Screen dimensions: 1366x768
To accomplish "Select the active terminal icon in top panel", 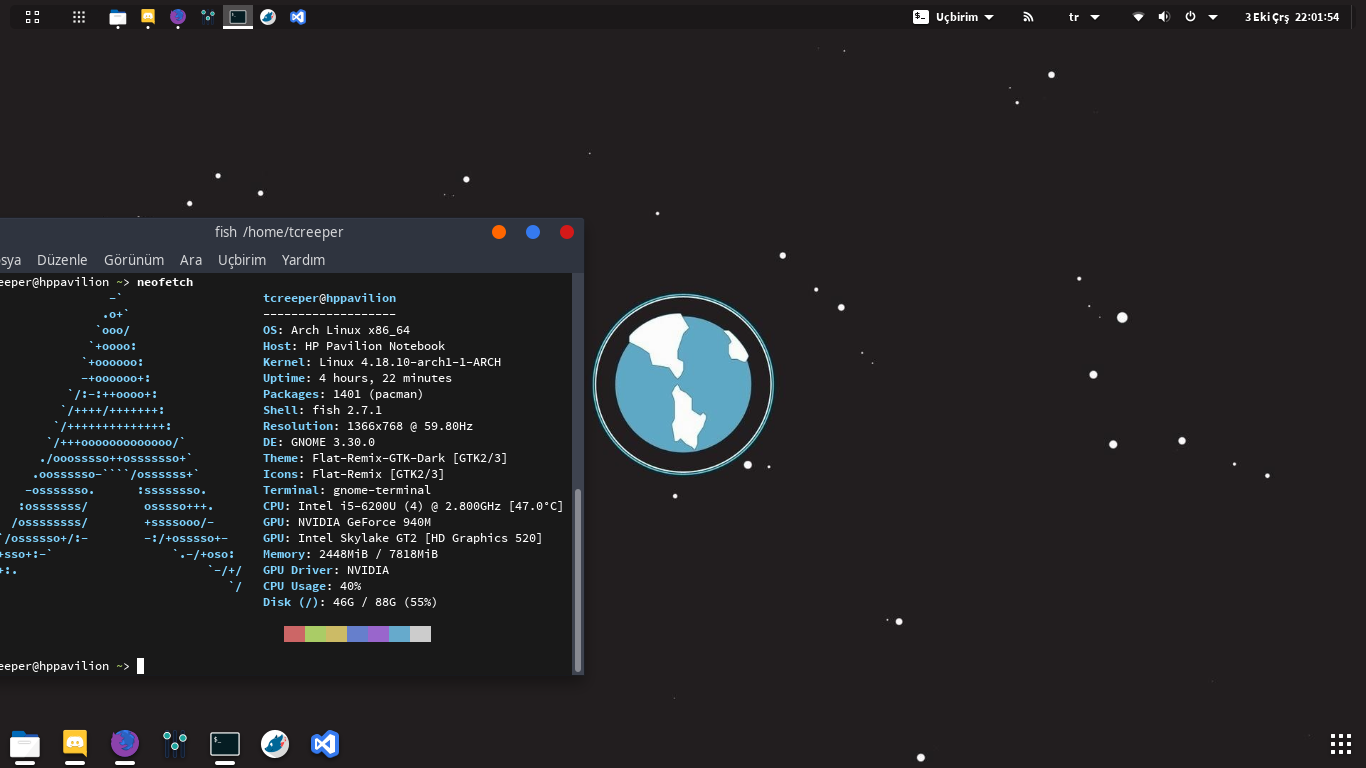I will 237,17.
